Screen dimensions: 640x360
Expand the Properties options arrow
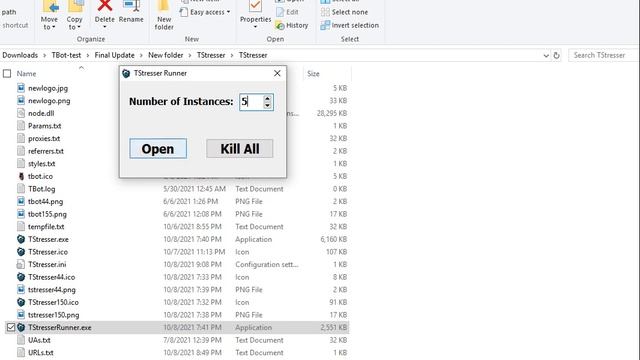coord(256,27)
